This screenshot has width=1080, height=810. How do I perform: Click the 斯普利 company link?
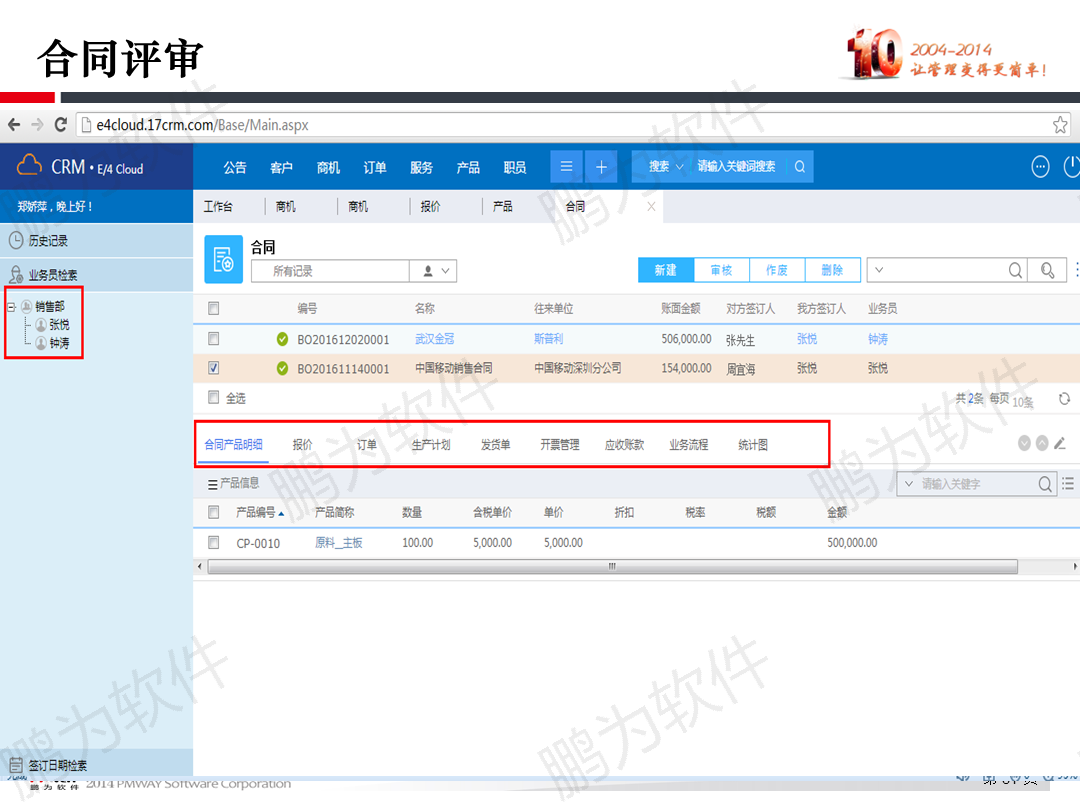[548, 339]
